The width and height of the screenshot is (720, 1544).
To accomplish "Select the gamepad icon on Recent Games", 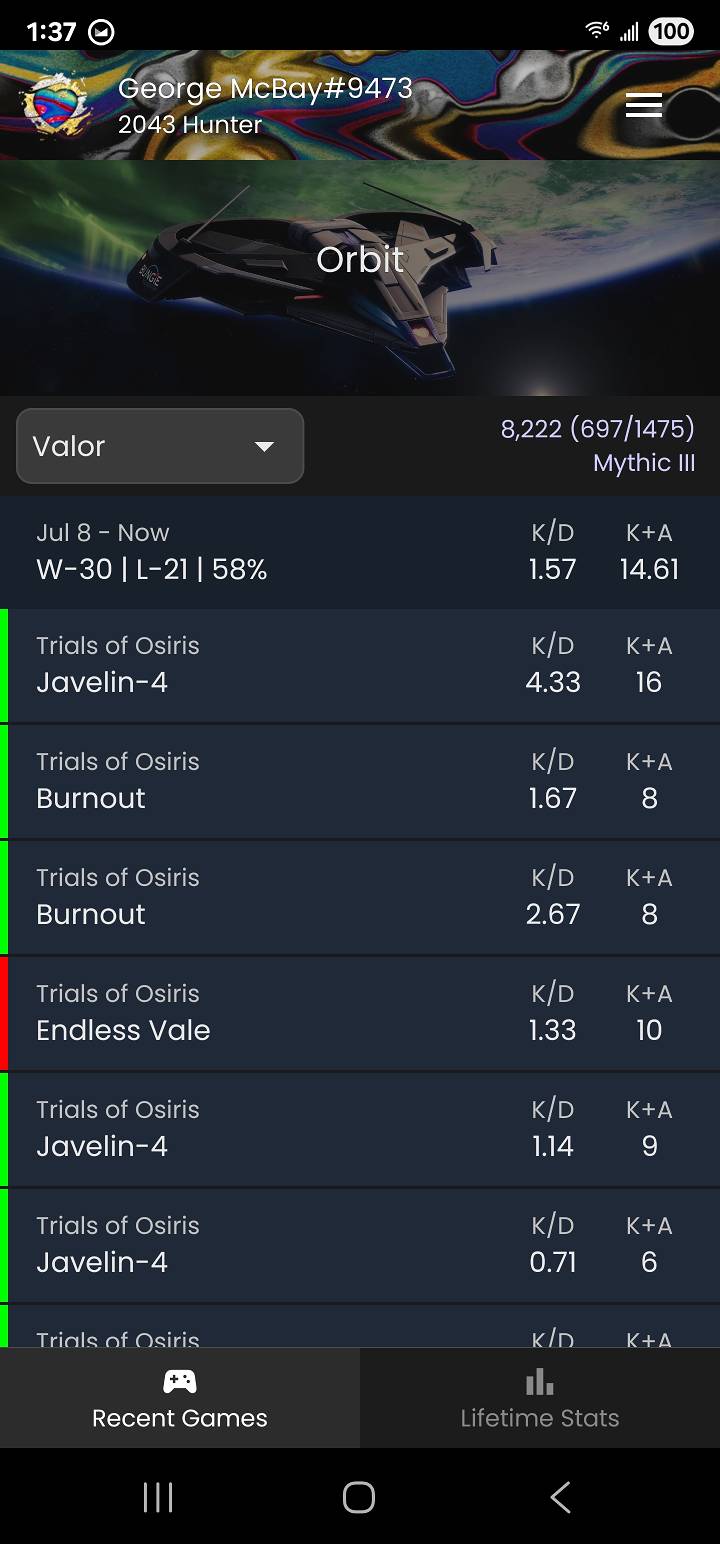I will pyautogui.click(x=179, y=1380).
